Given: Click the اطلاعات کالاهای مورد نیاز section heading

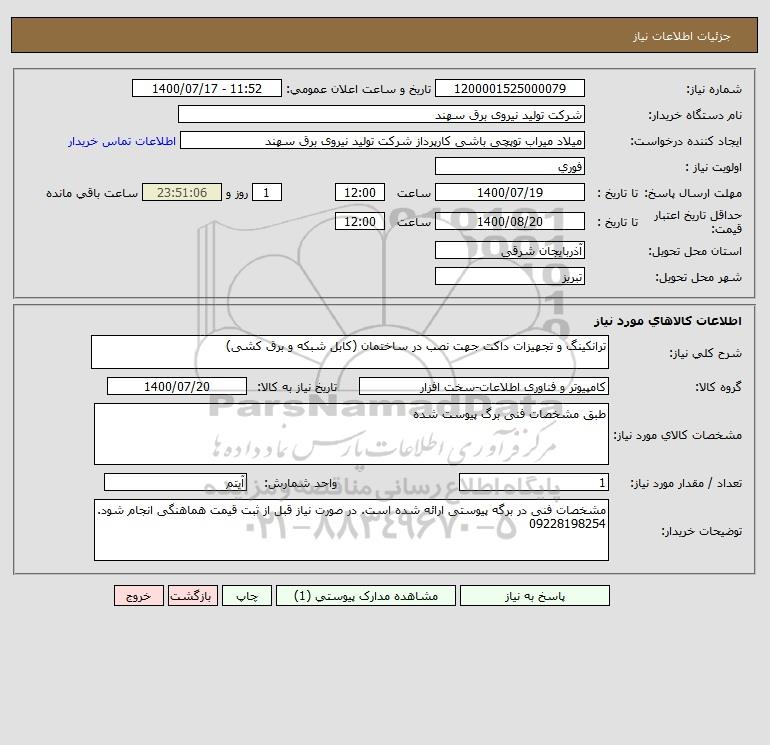Looking at the screenshot, I should click(668, 321).
